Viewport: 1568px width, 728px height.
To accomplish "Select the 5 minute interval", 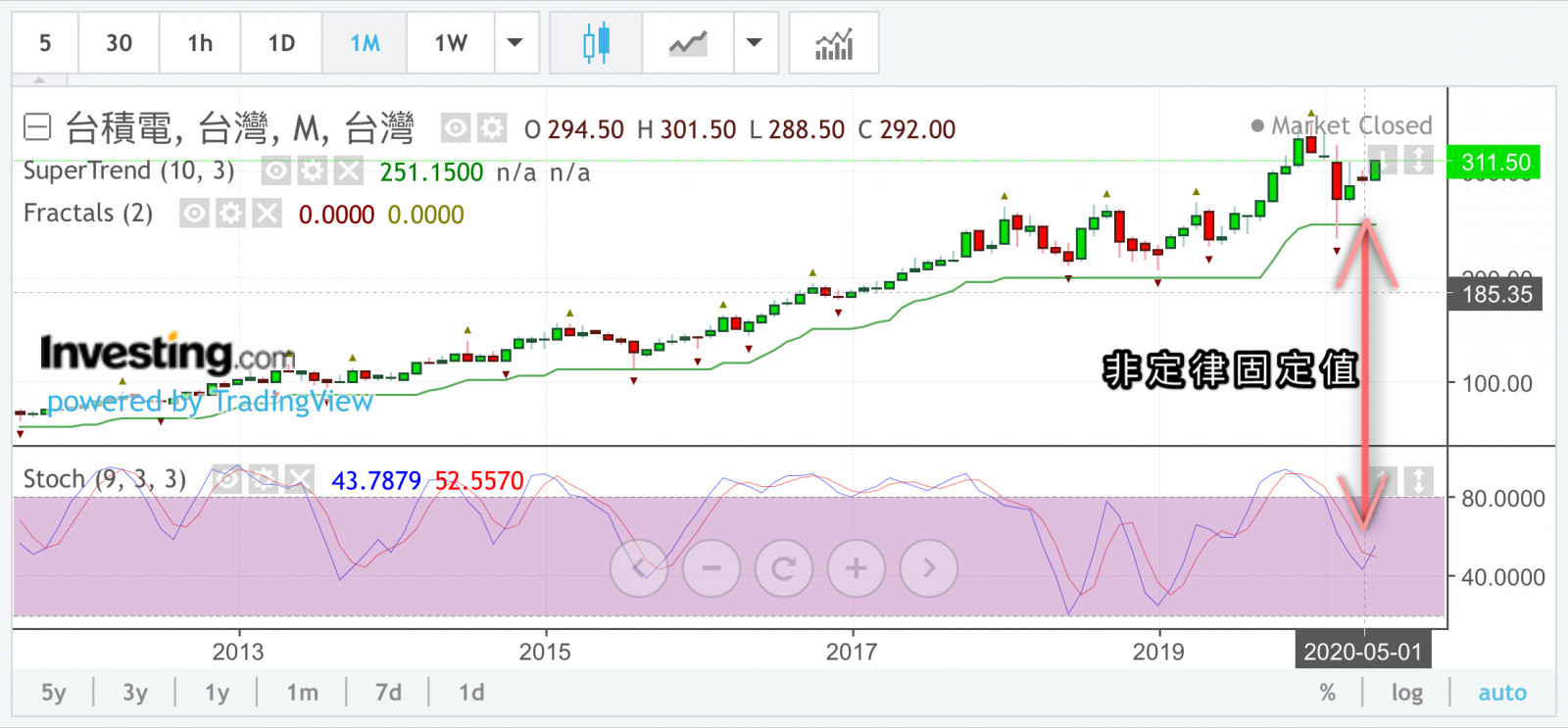I will 45,43.
